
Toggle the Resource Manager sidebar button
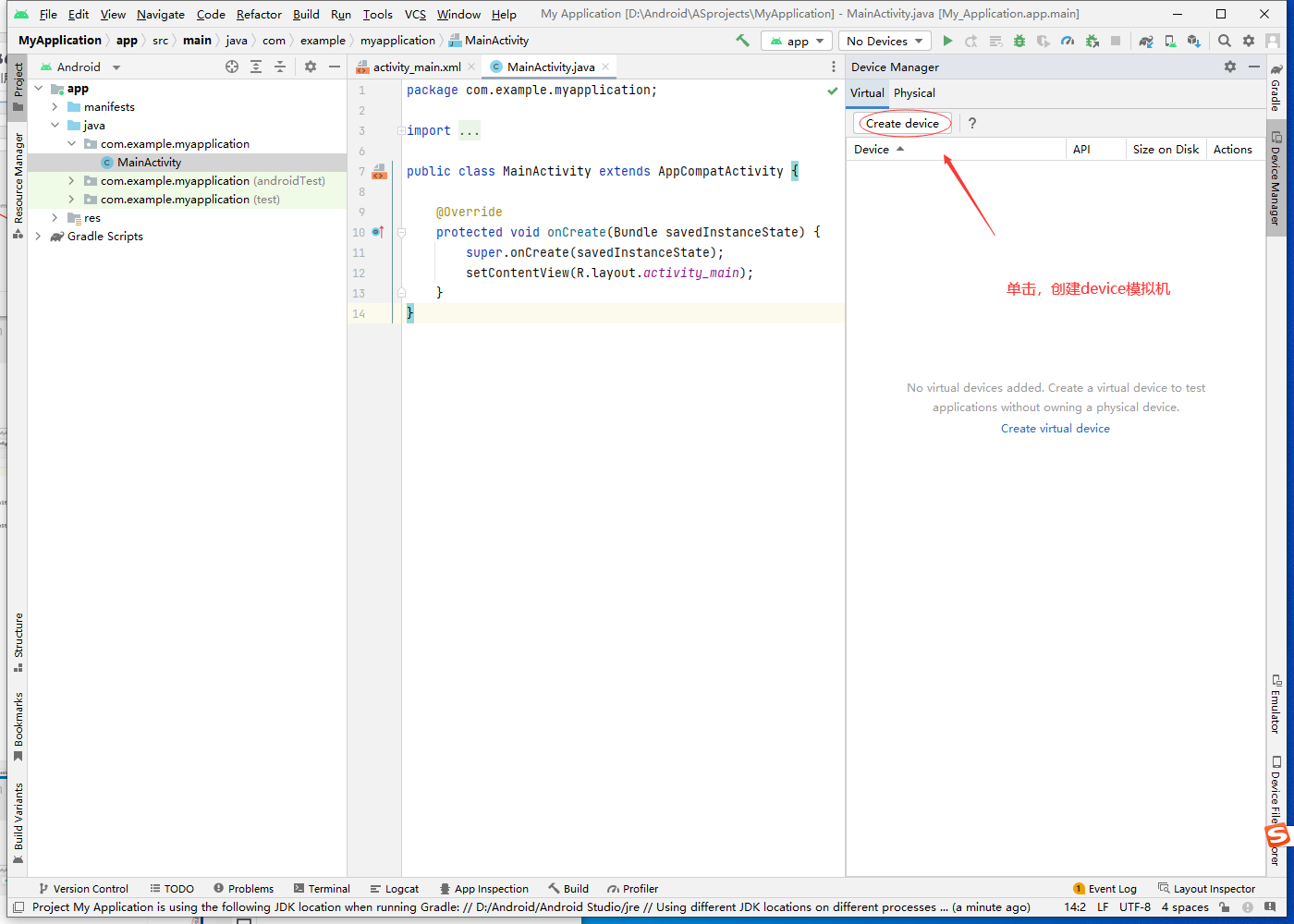tap(18, 187)
